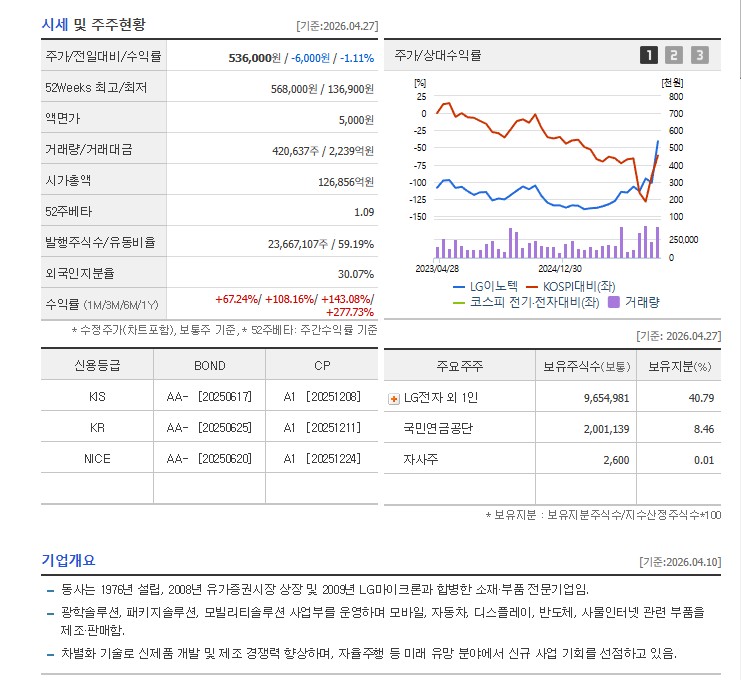
Task: Click the BOND column header
Action: (210, 366)
